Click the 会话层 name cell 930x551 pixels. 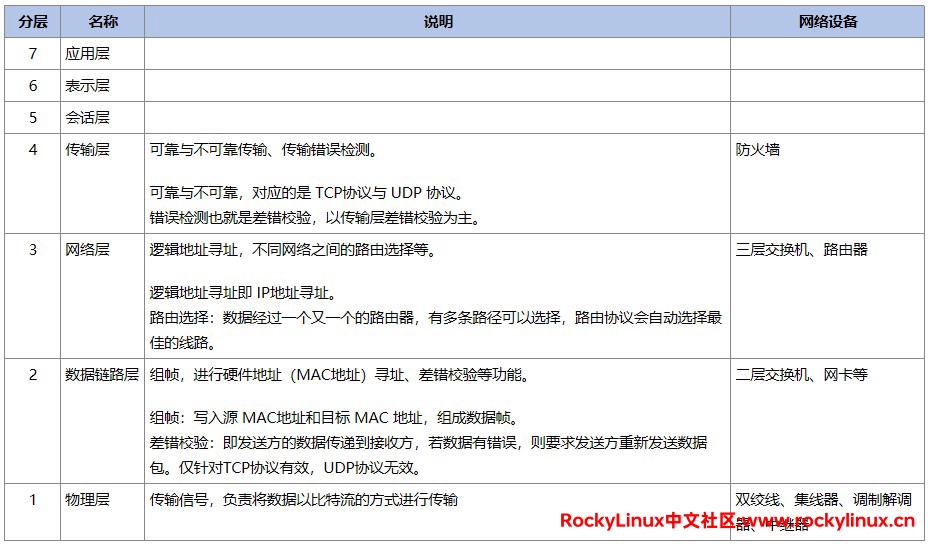(87, 118)
